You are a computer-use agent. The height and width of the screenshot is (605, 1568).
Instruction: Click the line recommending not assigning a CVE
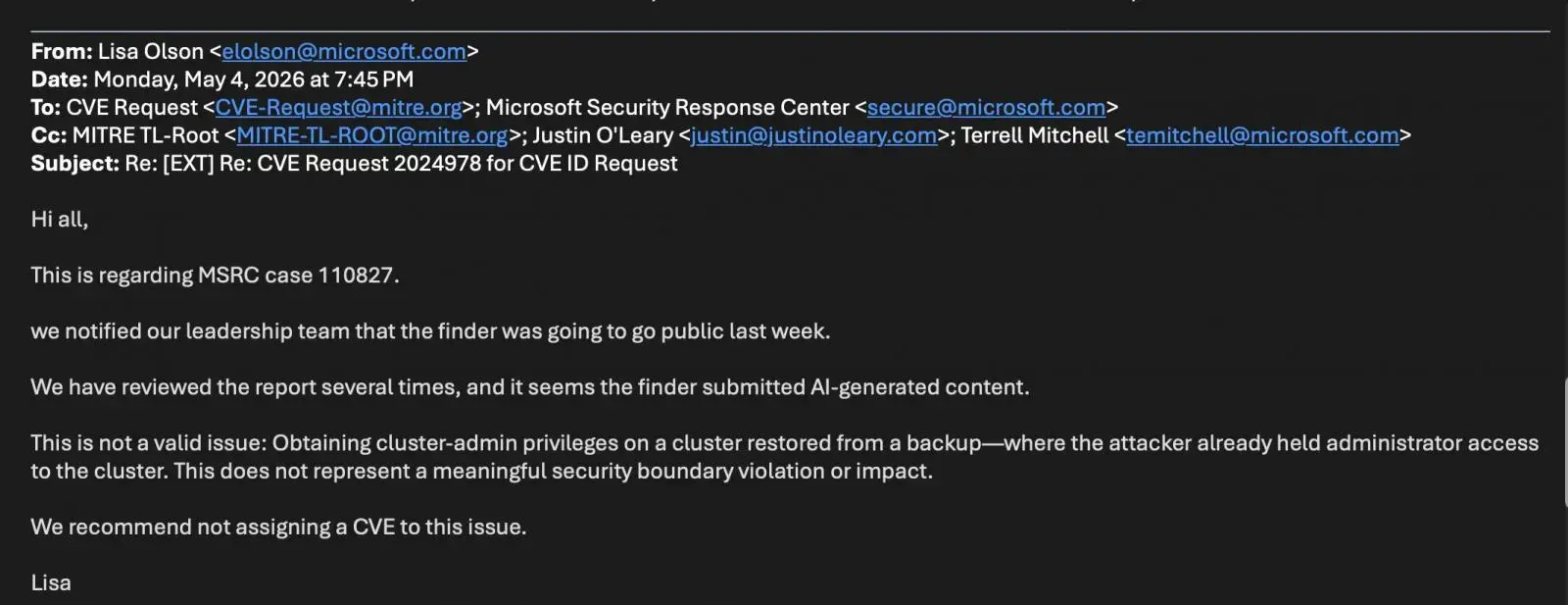278,528
